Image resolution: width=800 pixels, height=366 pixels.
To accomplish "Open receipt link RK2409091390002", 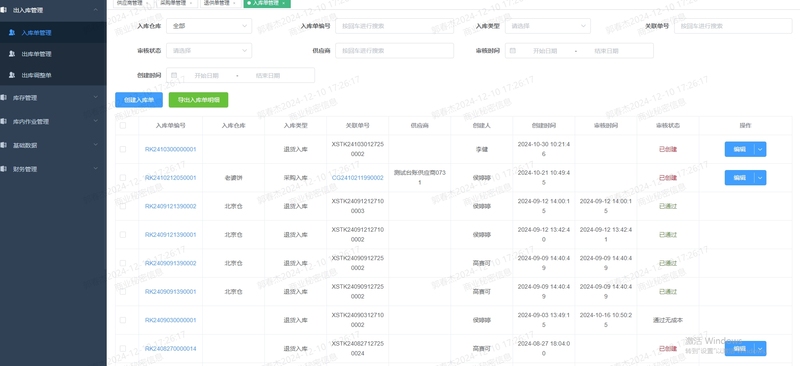I will tap(170, 263).
